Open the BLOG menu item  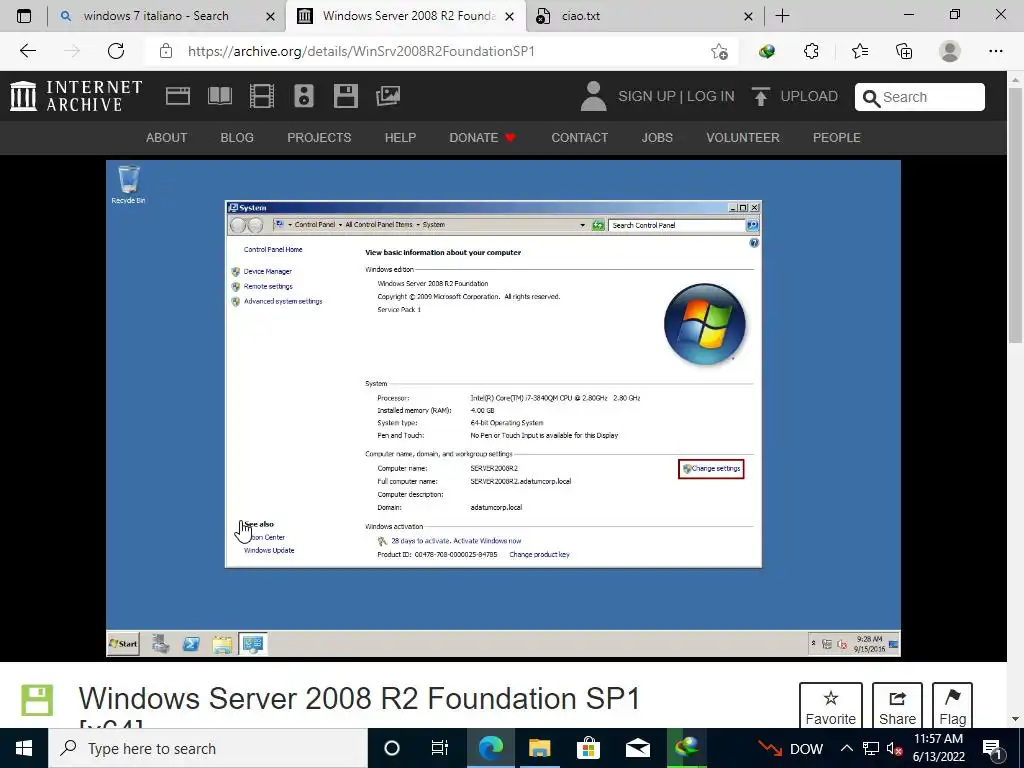click(x=237, y=138)
